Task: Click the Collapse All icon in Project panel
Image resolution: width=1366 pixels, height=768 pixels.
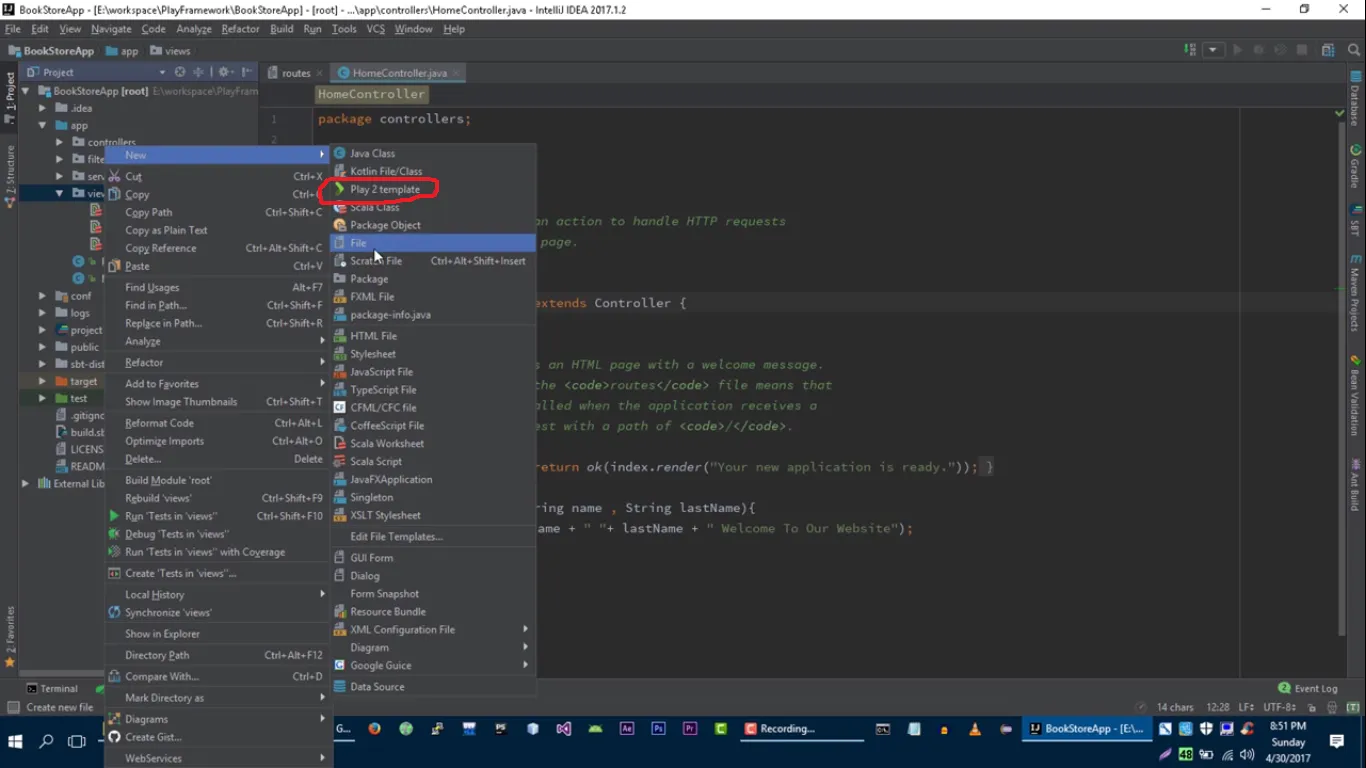Action: pos(198,72)
